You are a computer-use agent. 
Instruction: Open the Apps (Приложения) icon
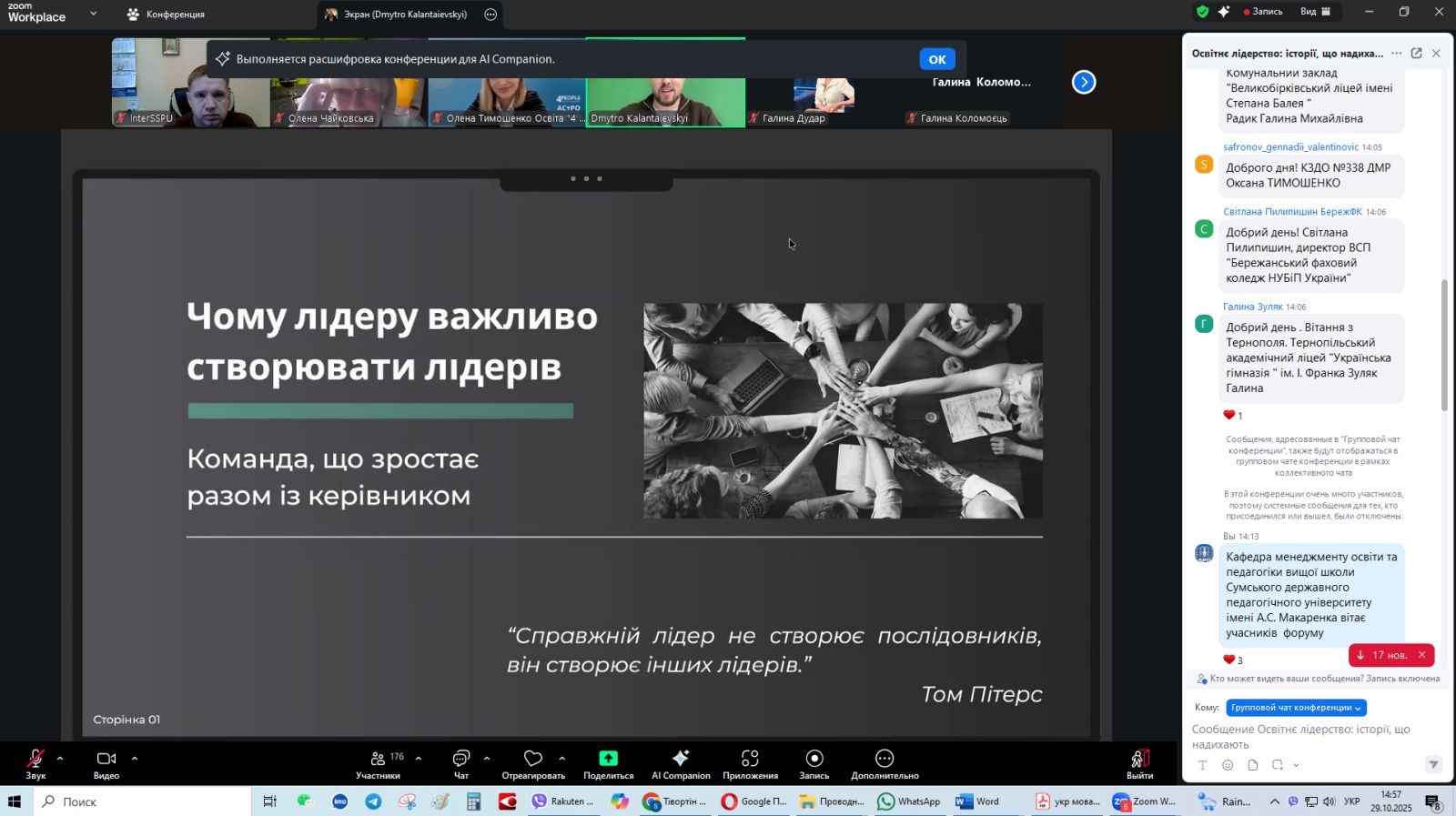750,759
